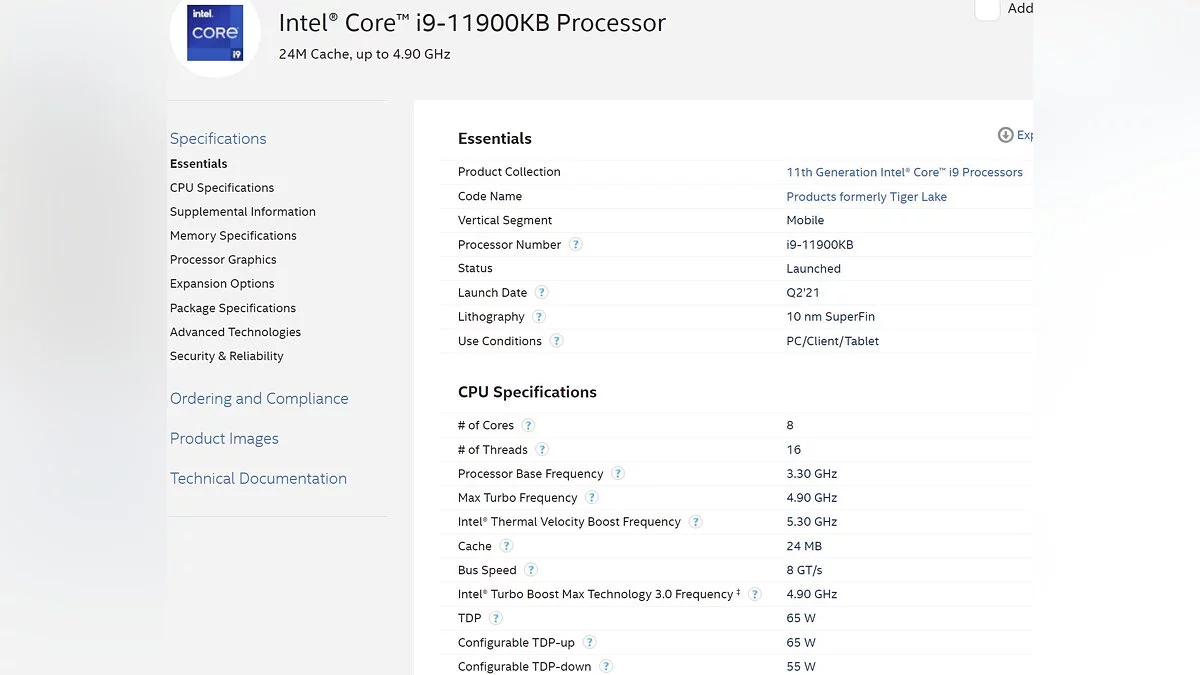
Task: Click the export download icon
Action: click(x=1005, y=135)
